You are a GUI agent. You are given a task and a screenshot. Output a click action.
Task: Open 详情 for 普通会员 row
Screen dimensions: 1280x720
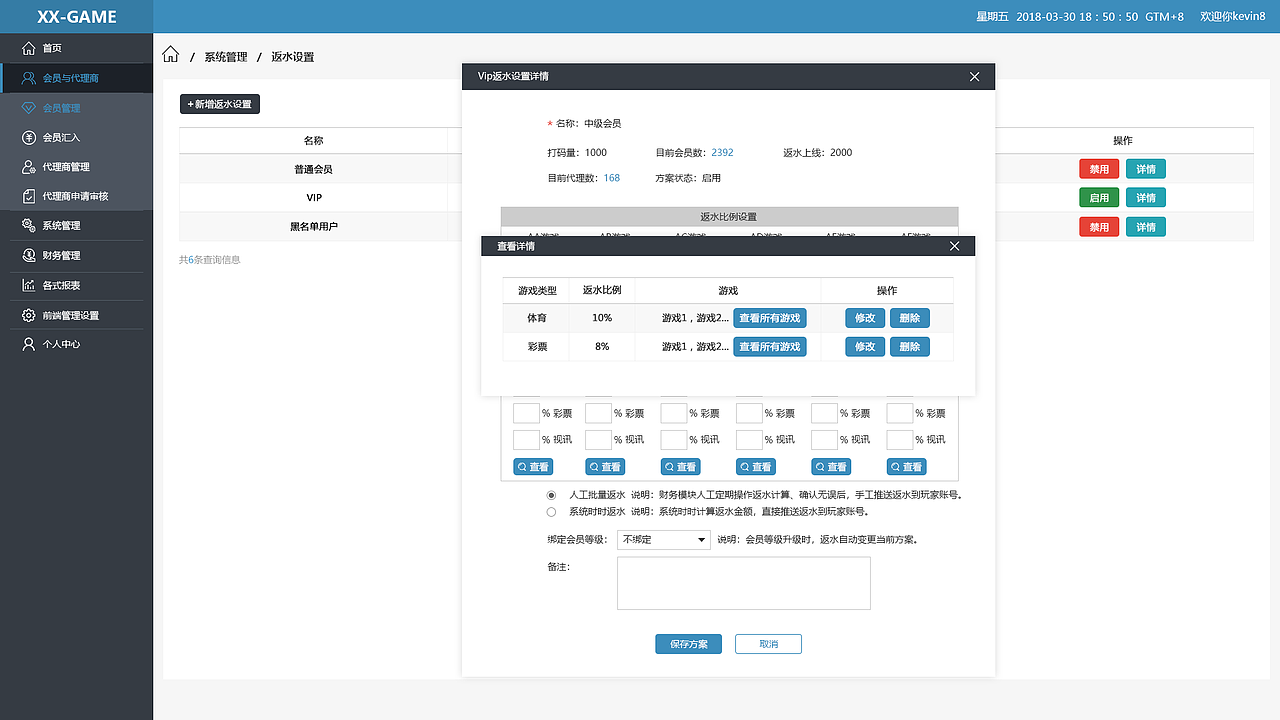coord(1146,170)
